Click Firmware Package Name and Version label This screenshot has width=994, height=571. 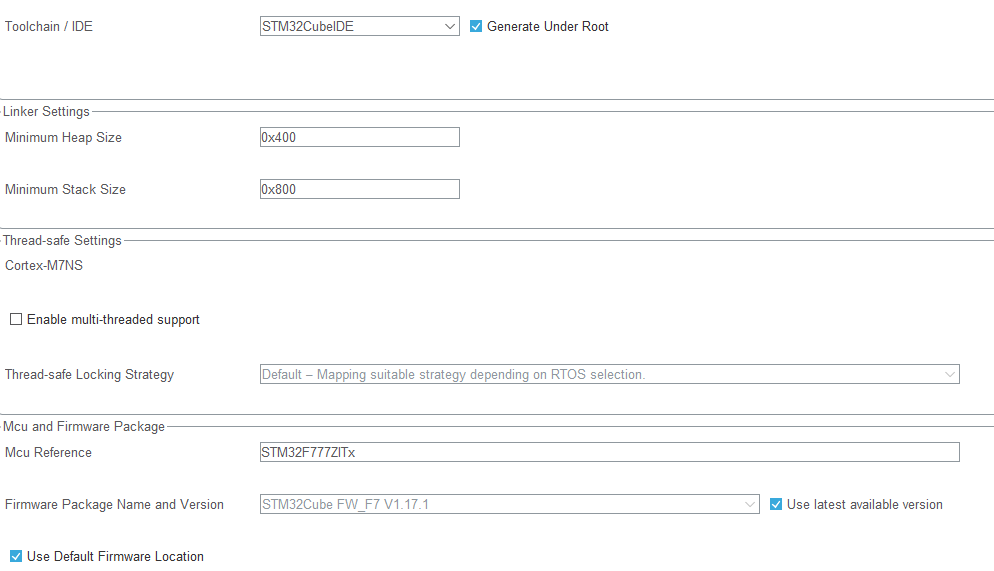(x=114, y=504)
